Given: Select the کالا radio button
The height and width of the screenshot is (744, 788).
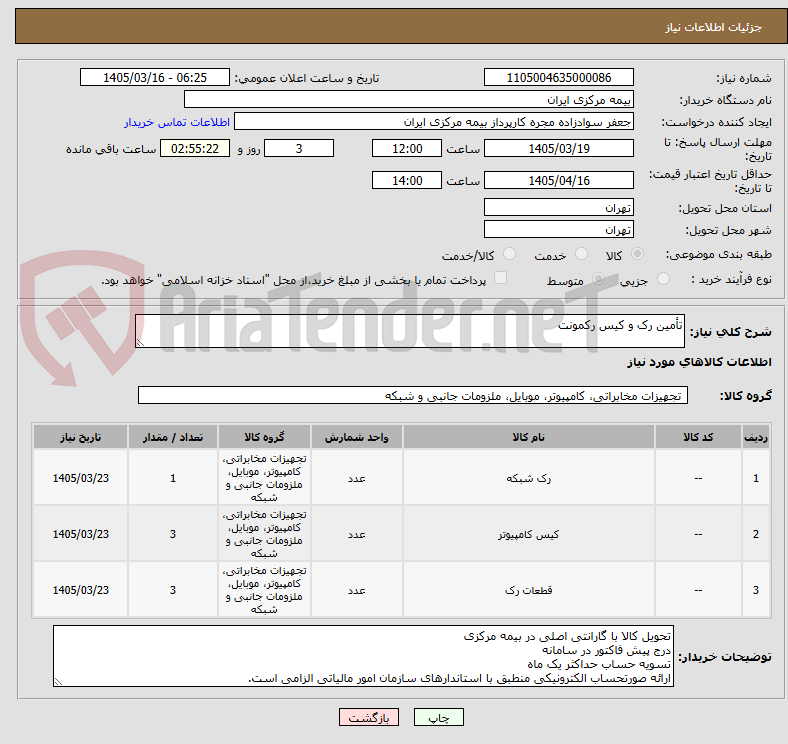Looking at the screenshot, I should point(637,254).
